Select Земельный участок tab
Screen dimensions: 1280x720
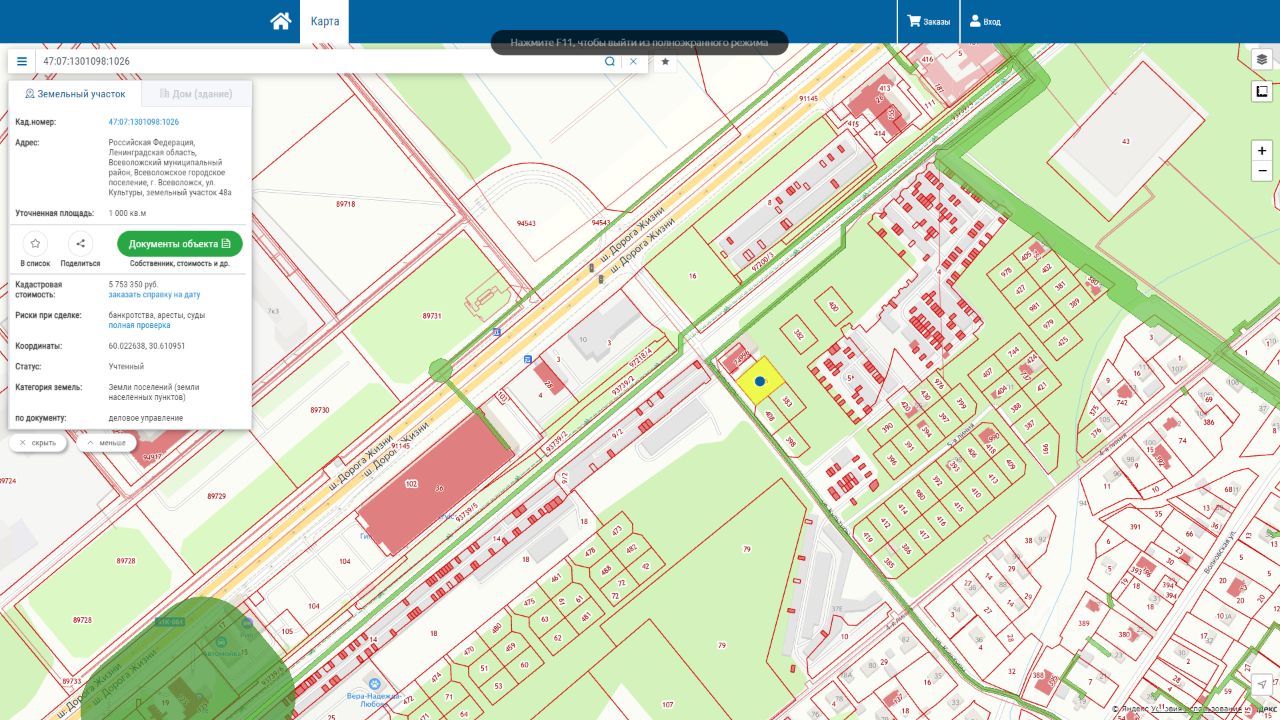(75, 94)
